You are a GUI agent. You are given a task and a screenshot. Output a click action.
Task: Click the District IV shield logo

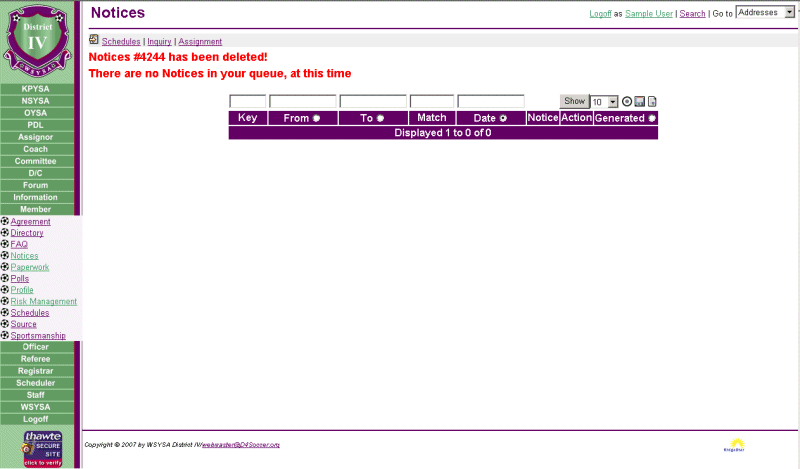(x=37, y=40)
